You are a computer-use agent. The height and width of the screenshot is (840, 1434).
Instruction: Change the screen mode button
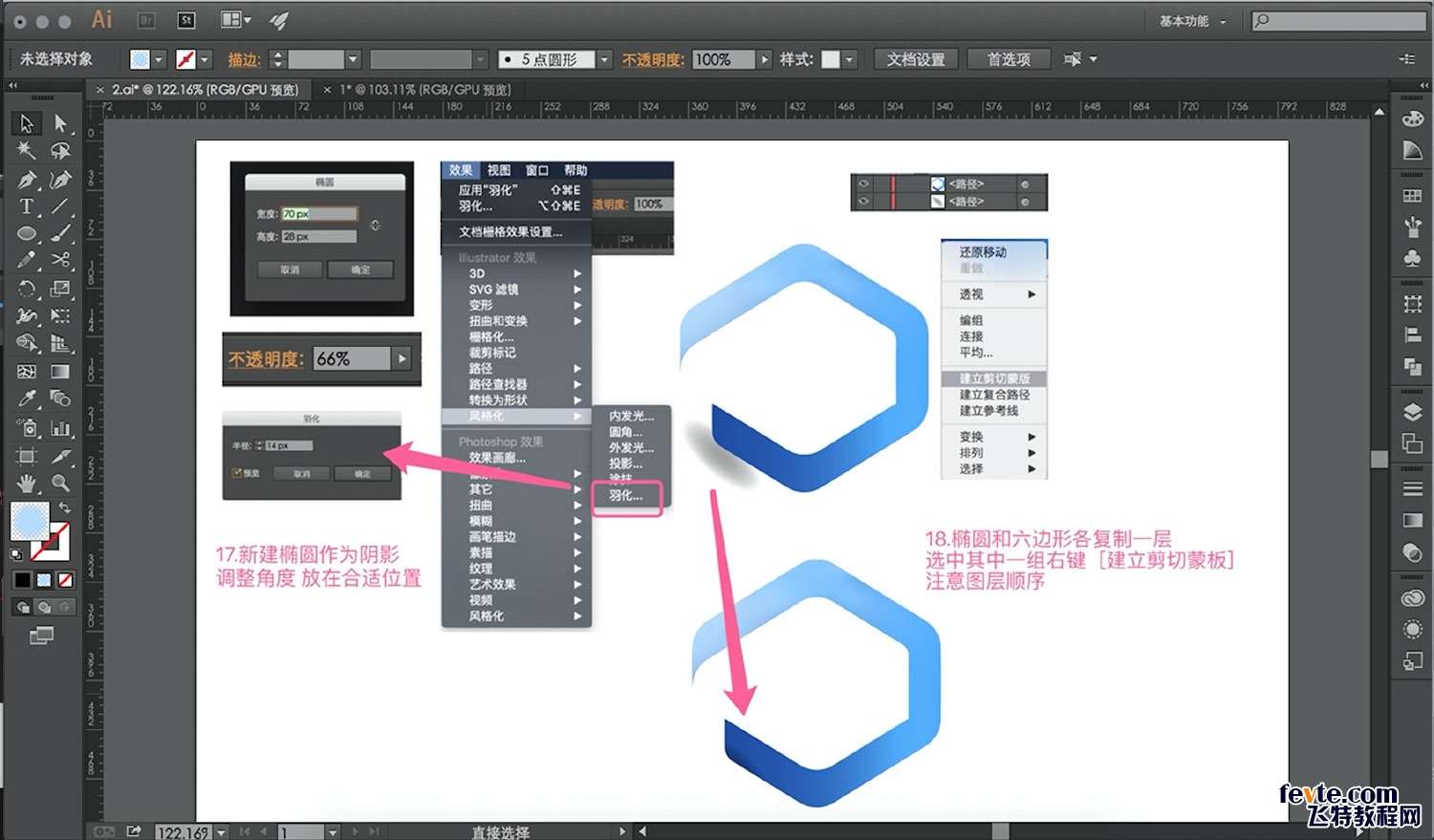point(41,635)
